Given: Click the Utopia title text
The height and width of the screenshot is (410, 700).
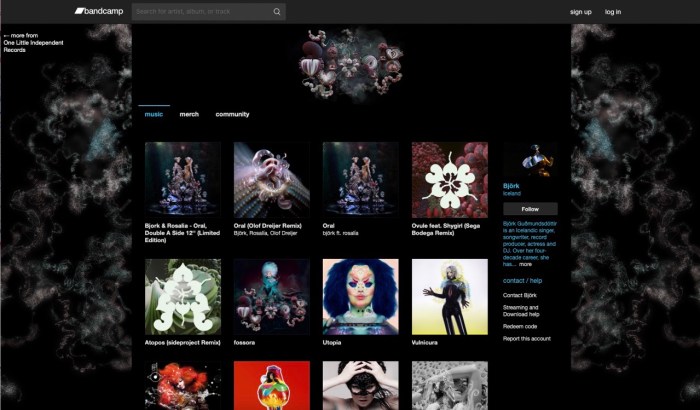Looking at the screenshot, I should click(x=332, y=343).
